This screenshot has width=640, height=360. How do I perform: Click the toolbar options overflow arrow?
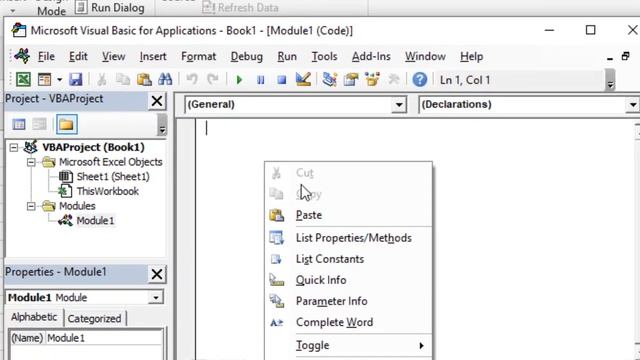610,80
